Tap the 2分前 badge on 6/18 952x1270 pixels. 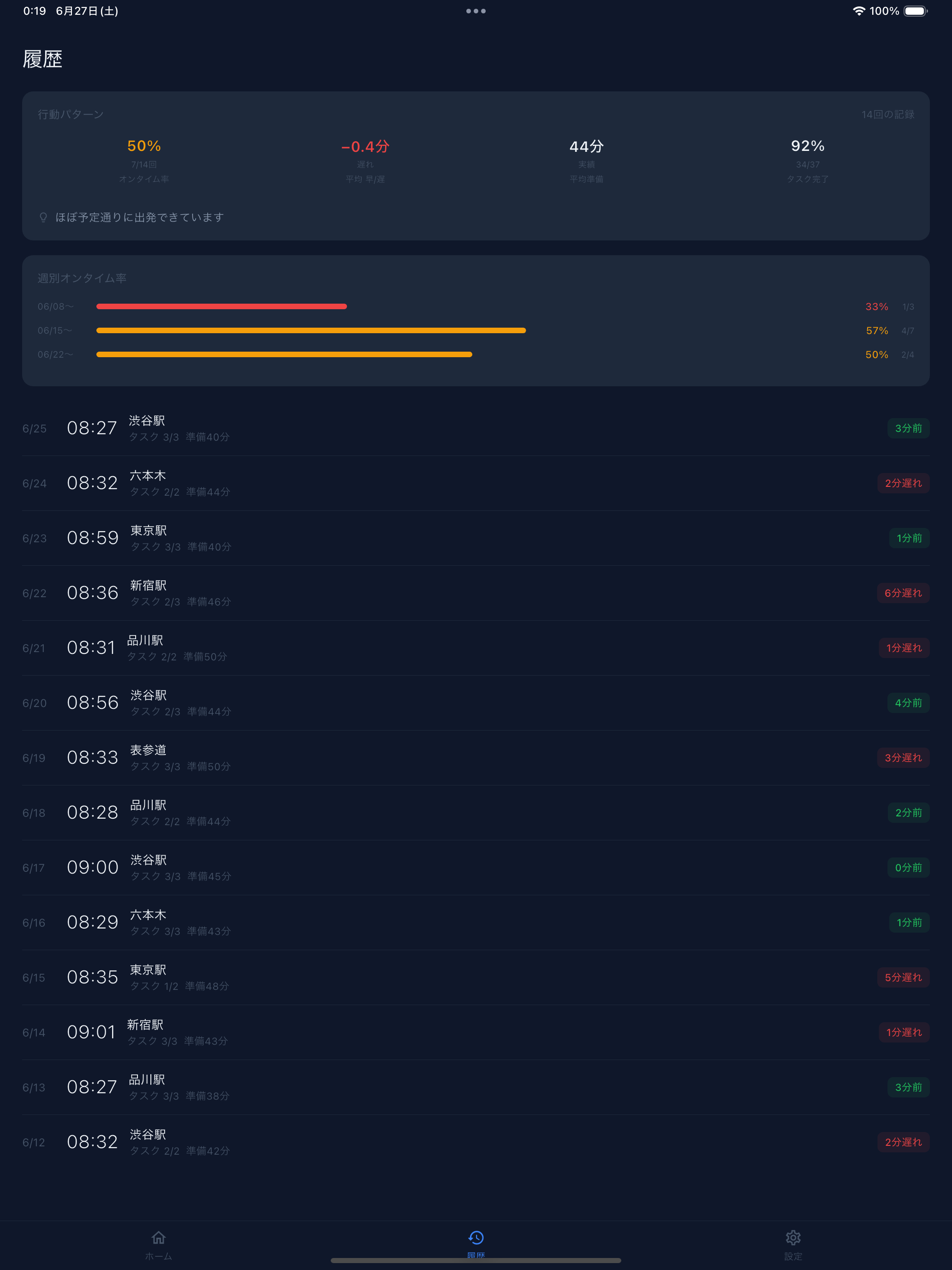[x=908, y=813]
